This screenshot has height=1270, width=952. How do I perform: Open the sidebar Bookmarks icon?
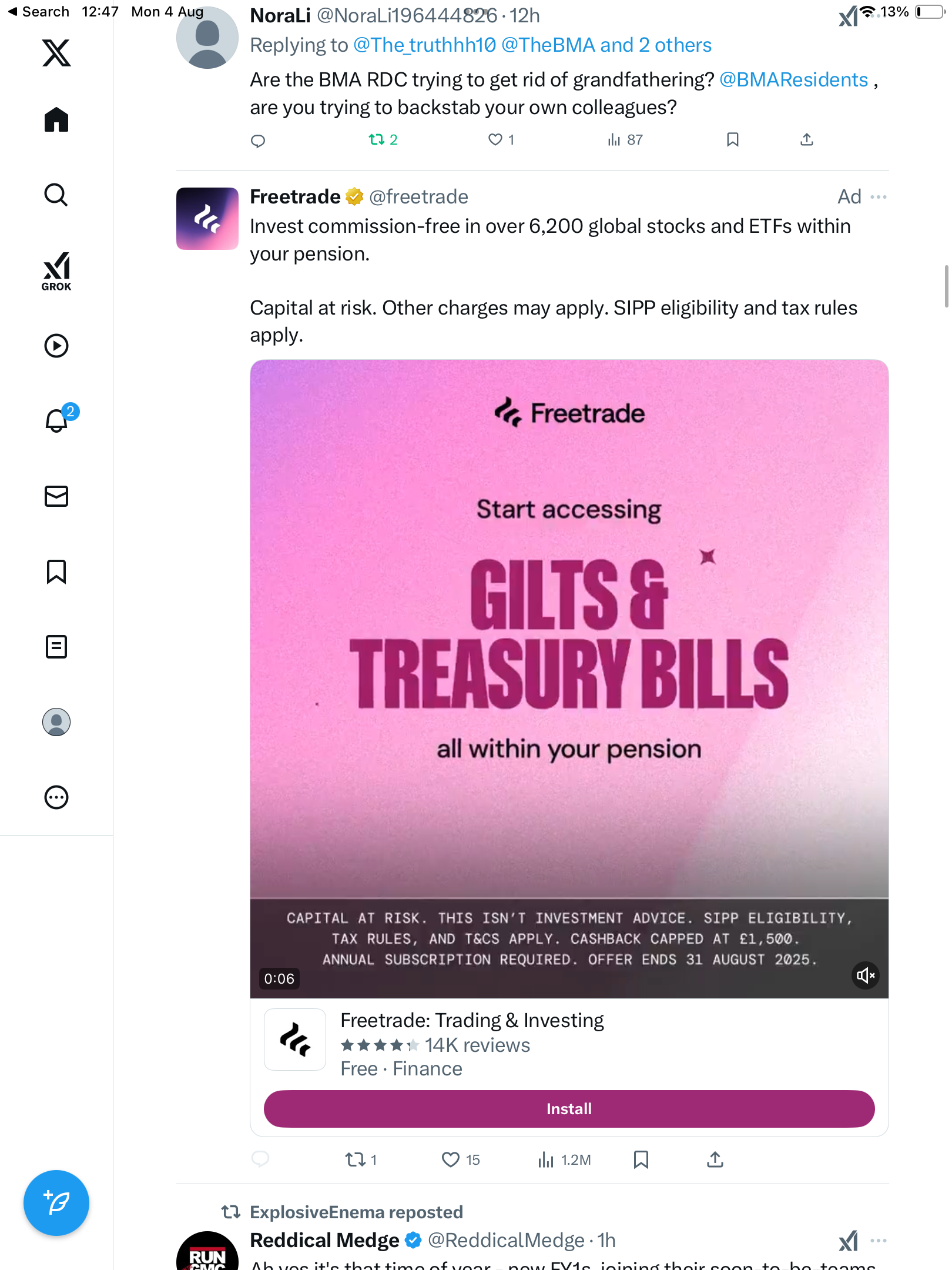tap(56, 571)
